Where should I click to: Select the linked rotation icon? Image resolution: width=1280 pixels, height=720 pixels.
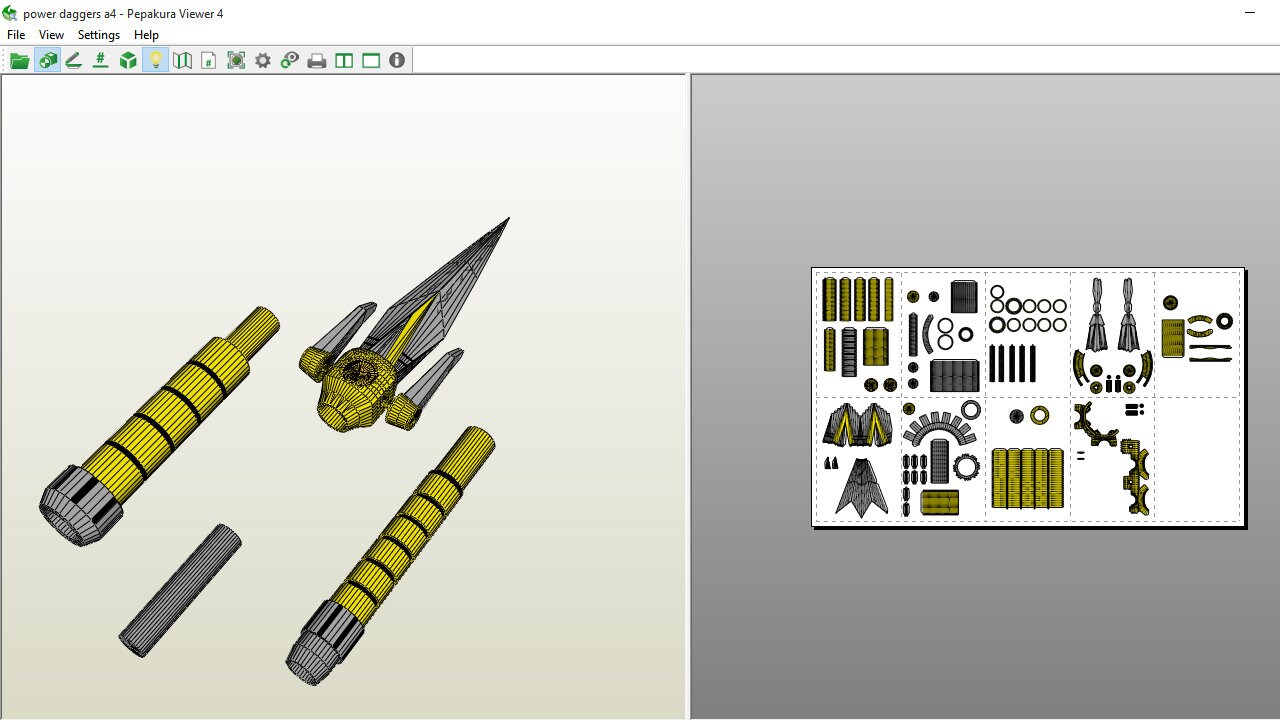click(289, 59)
